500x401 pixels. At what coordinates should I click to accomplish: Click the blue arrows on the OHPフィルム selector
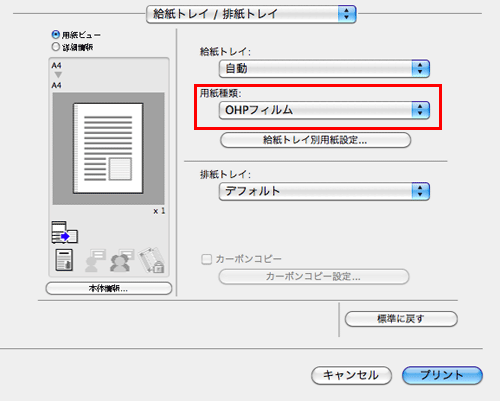click(x=420, y=110)
